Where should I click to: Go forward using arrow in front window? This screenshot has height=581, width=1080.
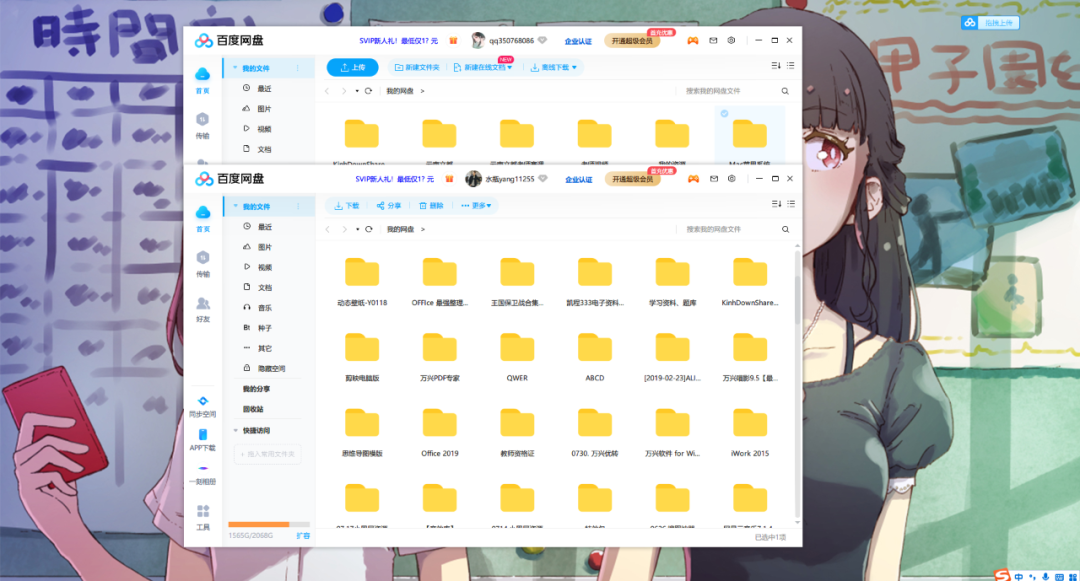[344, 229]
